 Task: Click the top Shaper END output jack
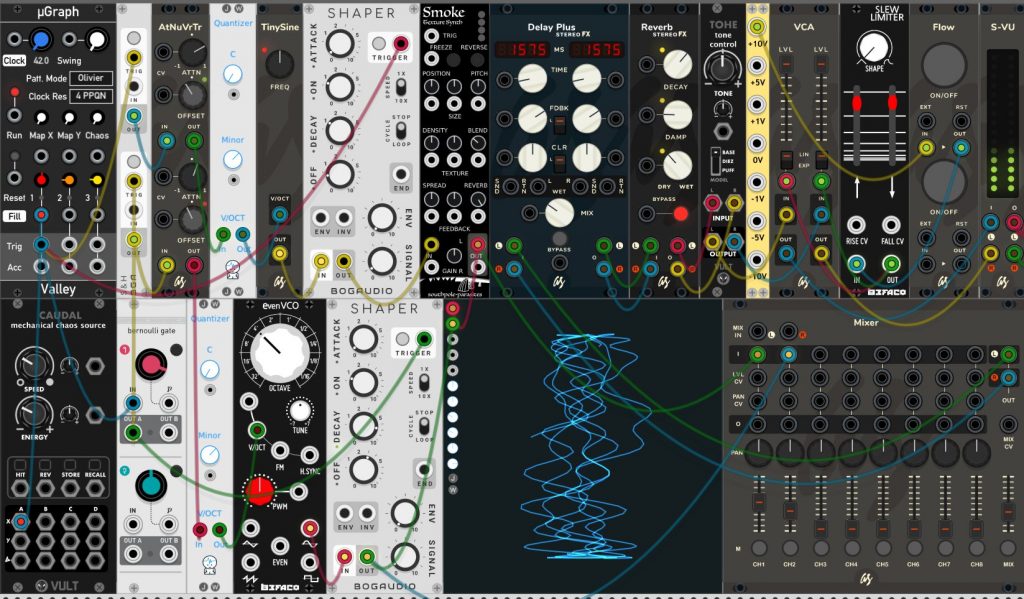tap(400, 175)
